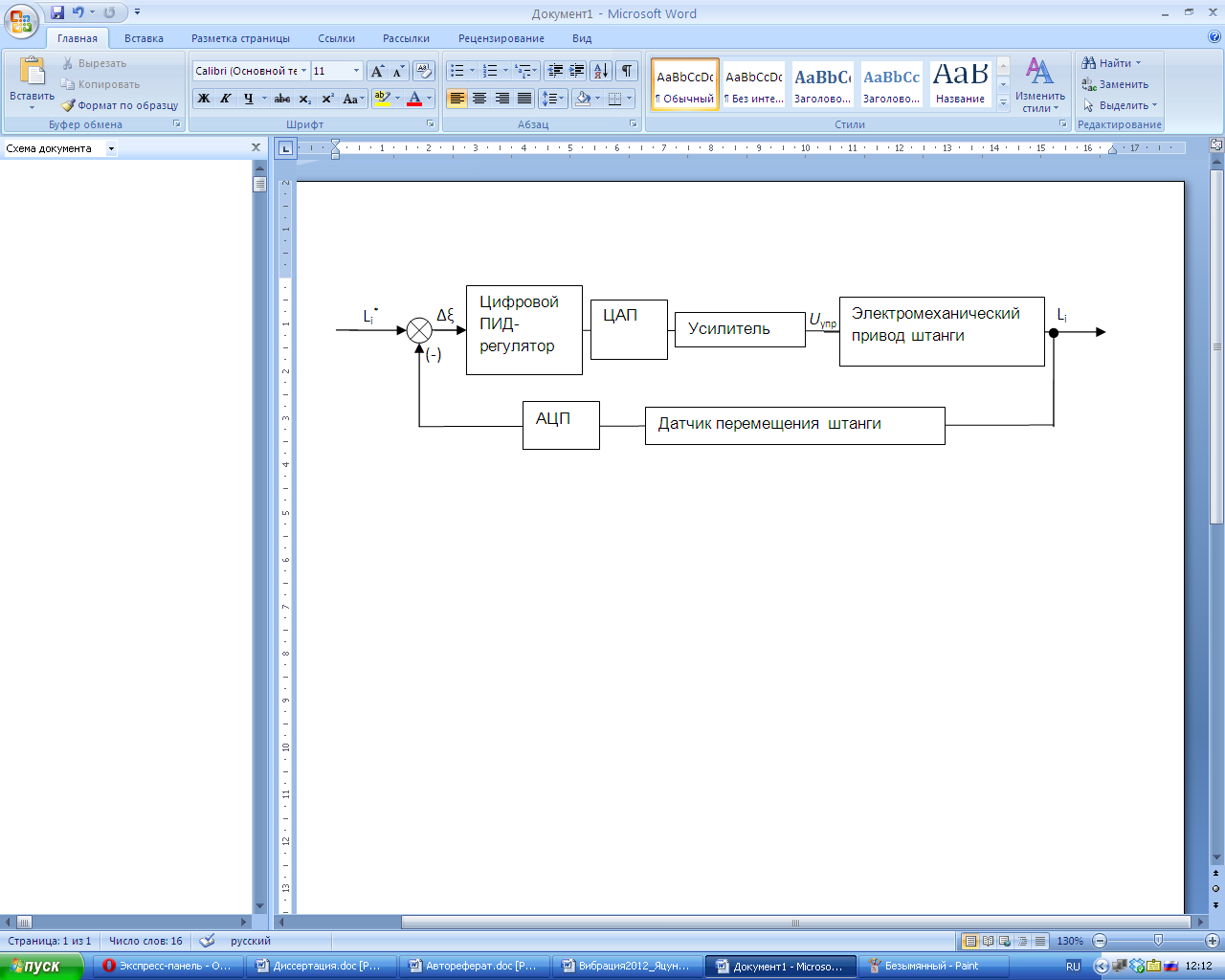Center align text

[479, 99]
